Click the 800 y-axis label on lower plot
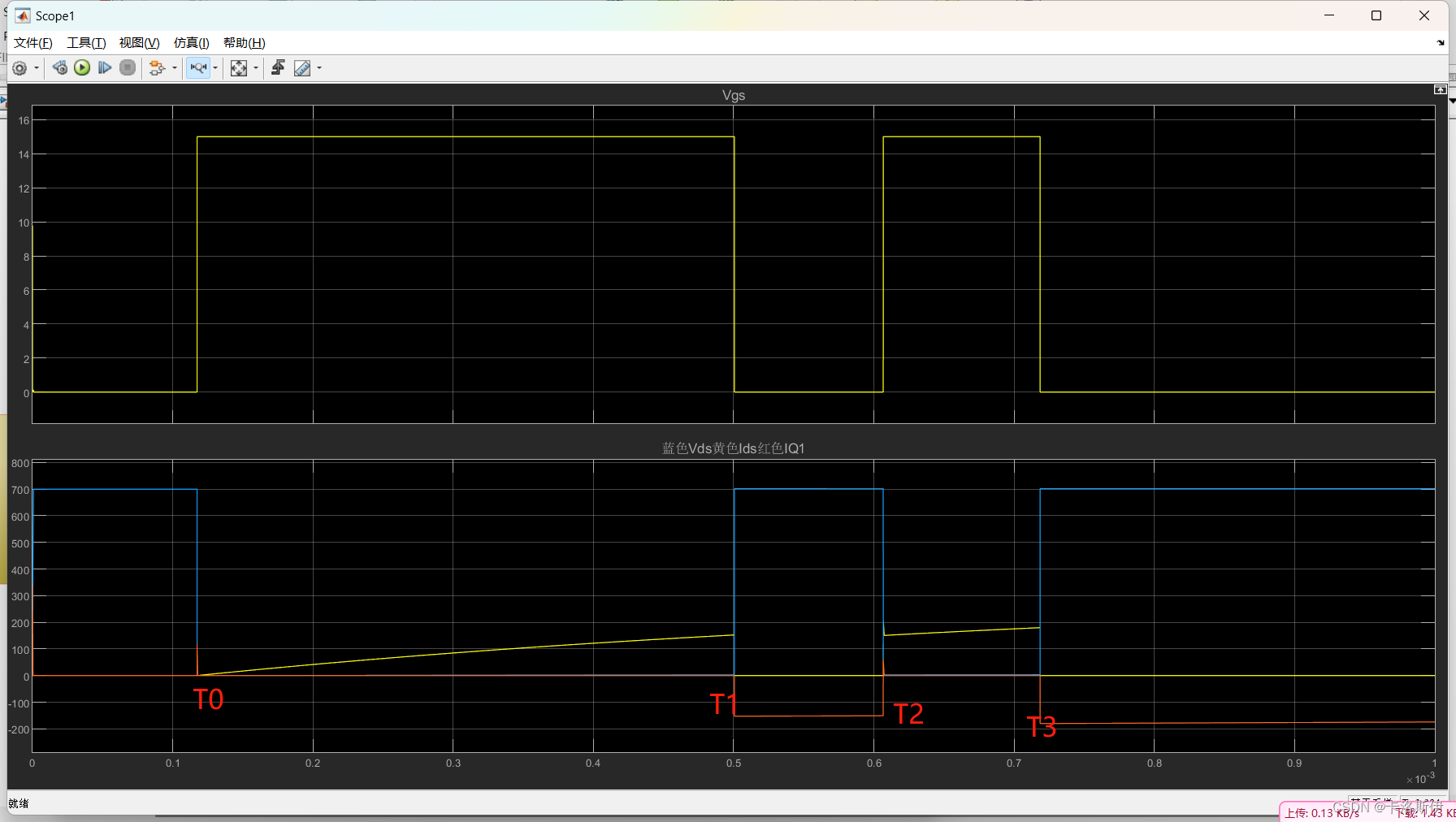Viewport: 1456px width, 822px height. coord(20,464)
